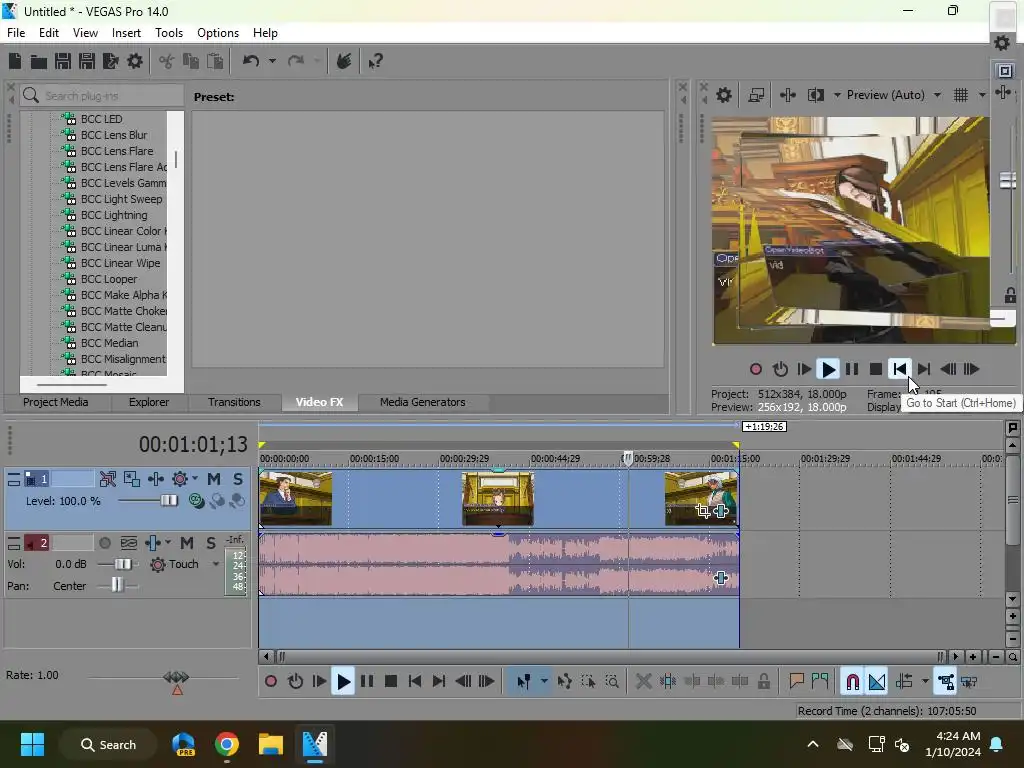Open the undo history dropdown arrow
The image size is (1024, 768).
coord(272,61)
